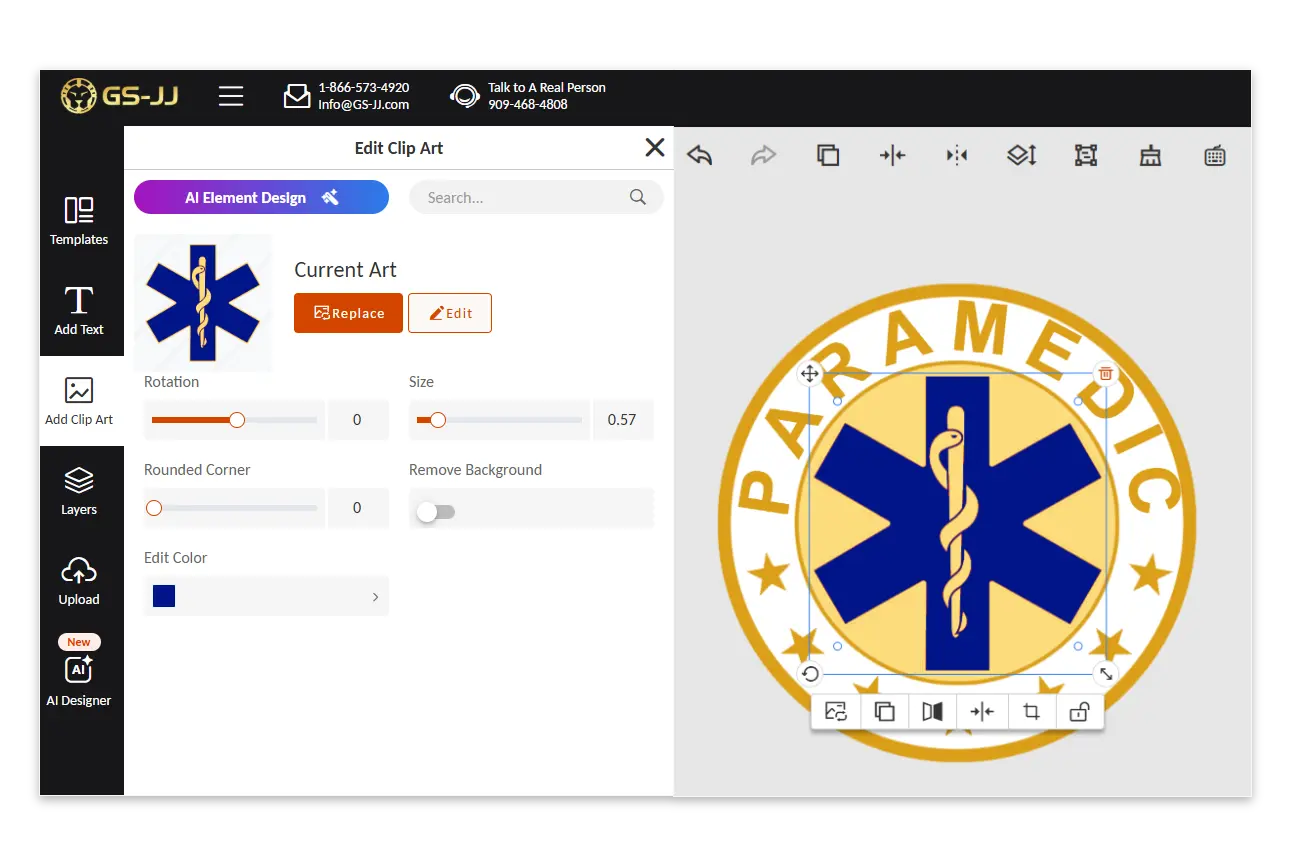Click the clip art search field
This screenshot has height=866, width=1294.
(536, 197)
